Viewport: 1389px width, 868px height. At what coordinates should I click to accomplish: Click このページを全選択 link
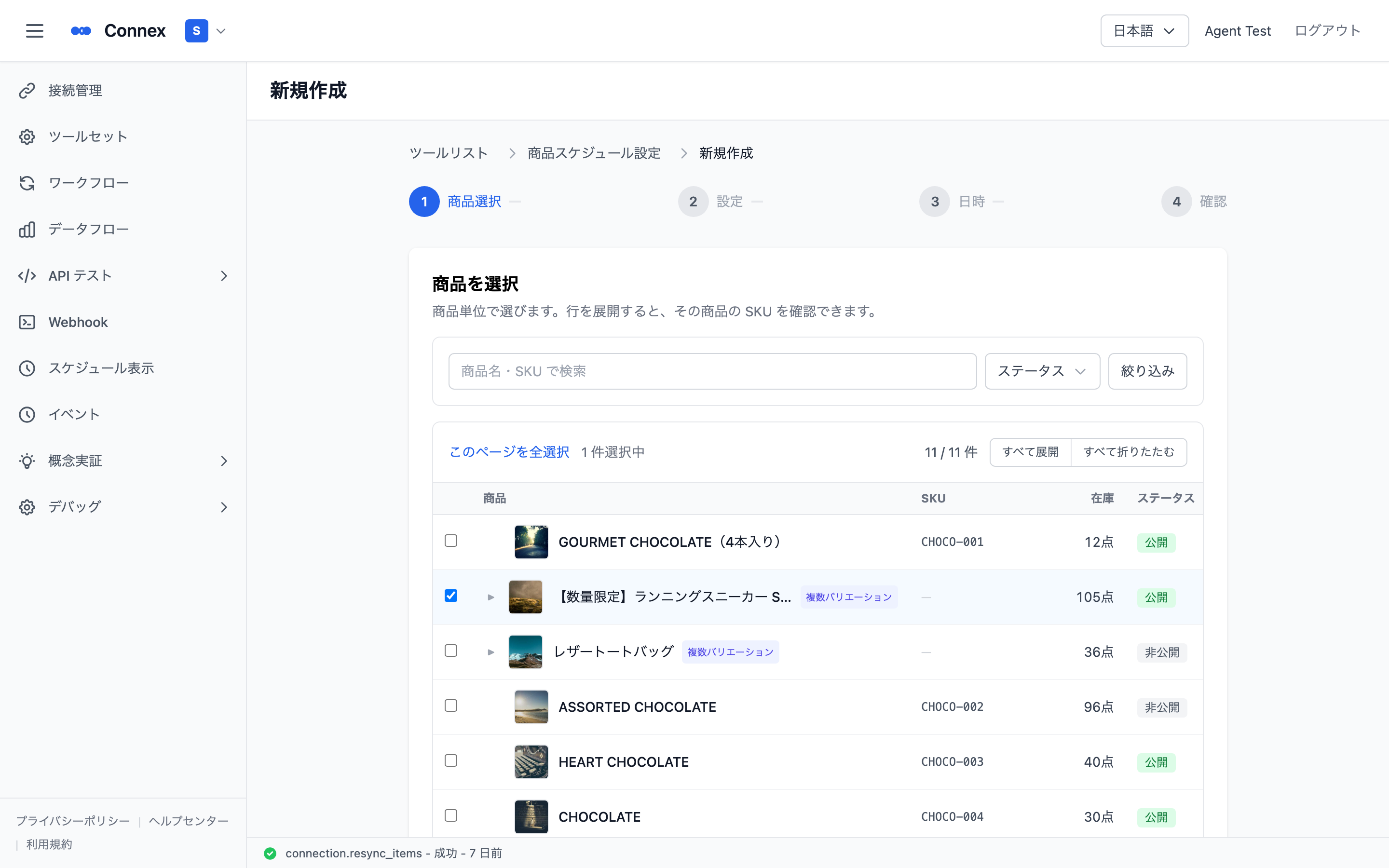point(509,452)
